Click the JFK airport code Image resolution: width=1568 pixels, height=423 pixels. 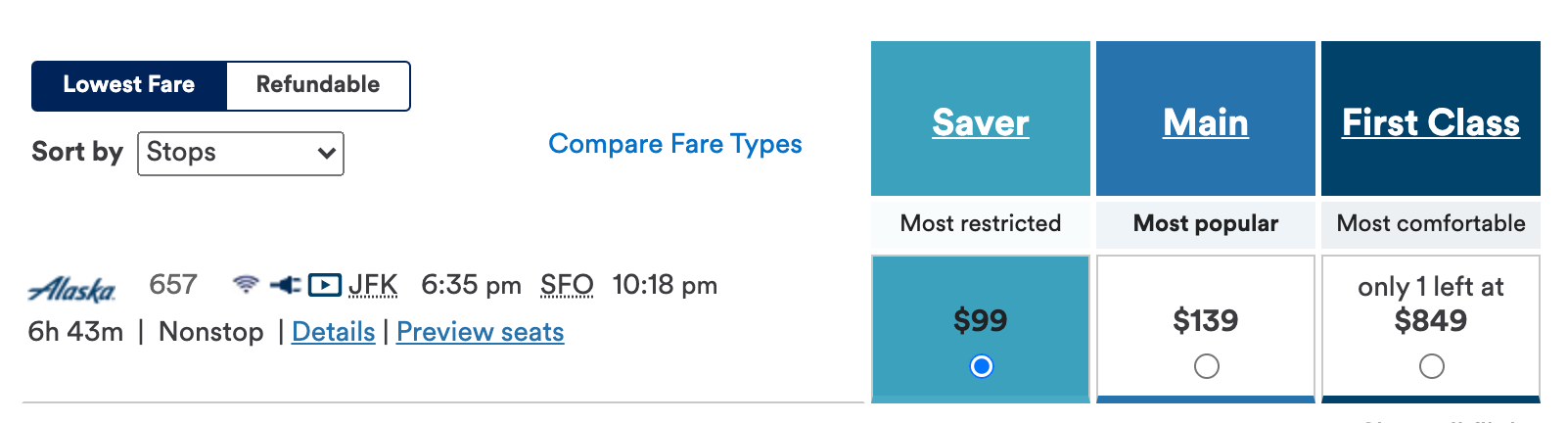(x=373, y=285)
